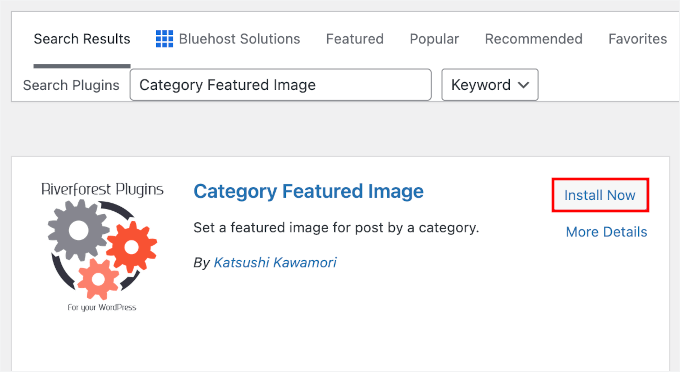
Task: Click the Riverforest Plugins gear logo
Action: (x=102, y=246)
